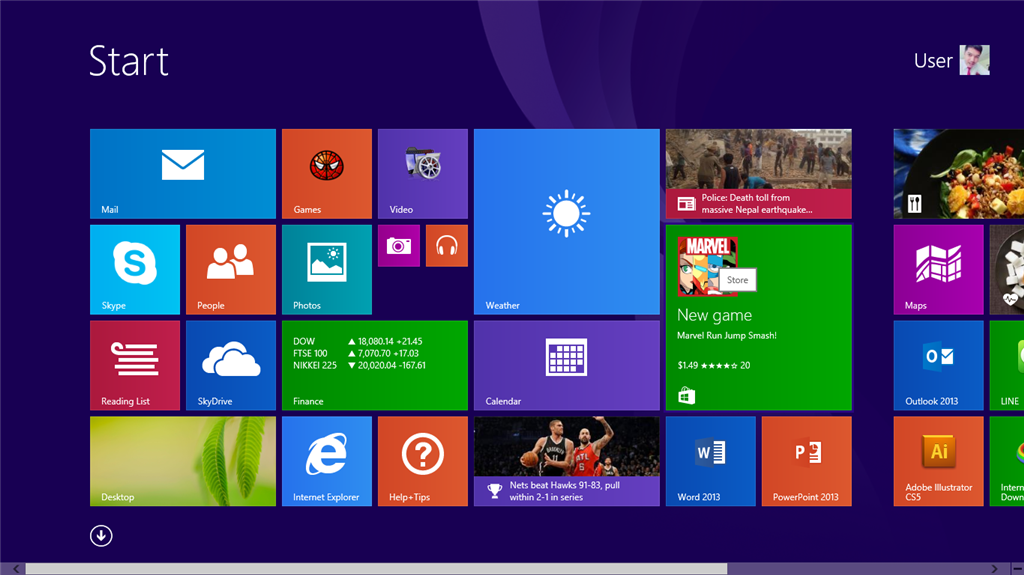Screen dimensions: 1024x575
Task: Click the Store tooltip label
Action: coord(737,280)
